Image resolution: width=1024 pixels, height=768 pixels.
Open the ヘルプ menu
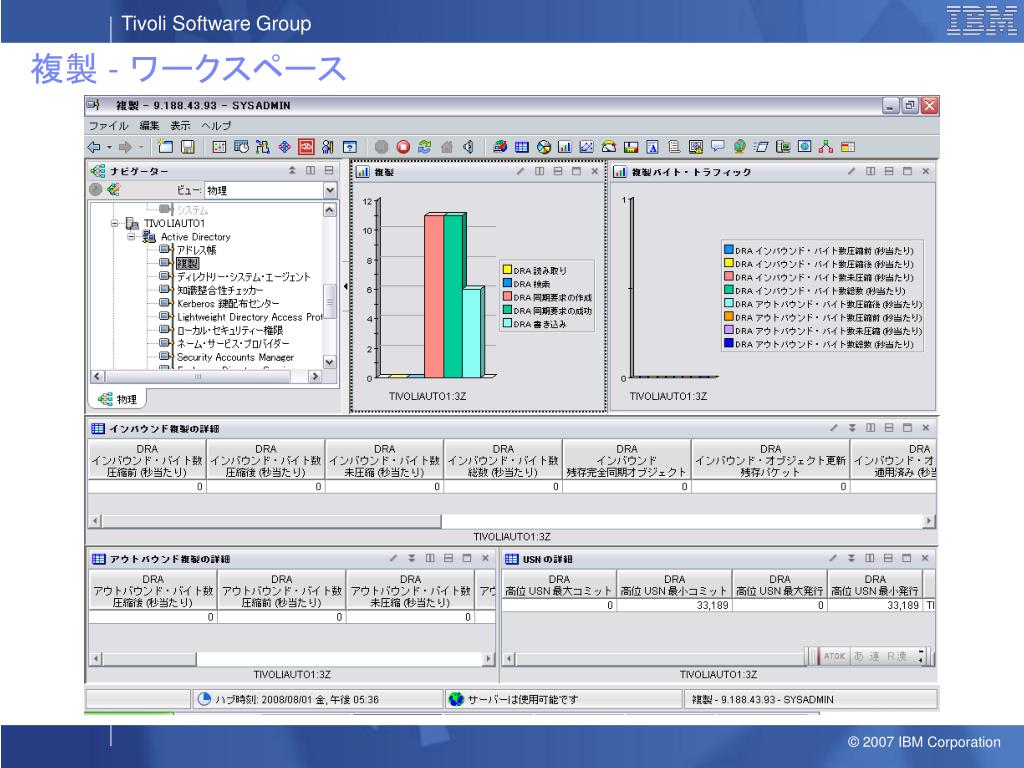click(216, 125)
